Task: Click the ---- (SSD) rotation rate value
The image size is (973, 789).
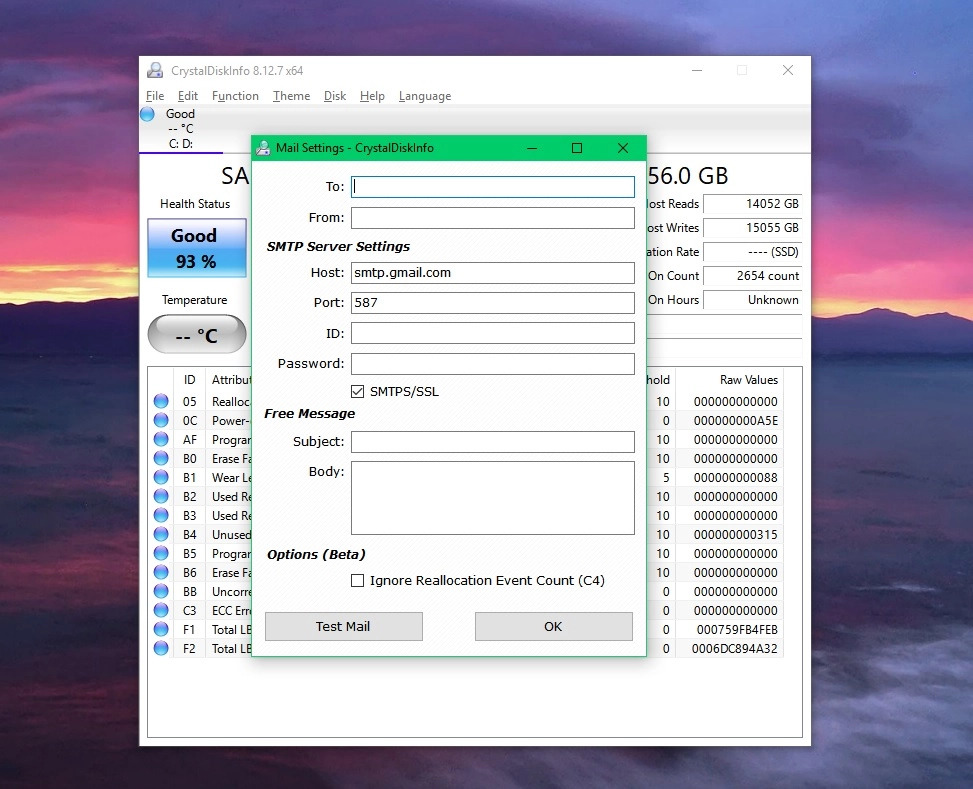Action: (x=753, y=252)
